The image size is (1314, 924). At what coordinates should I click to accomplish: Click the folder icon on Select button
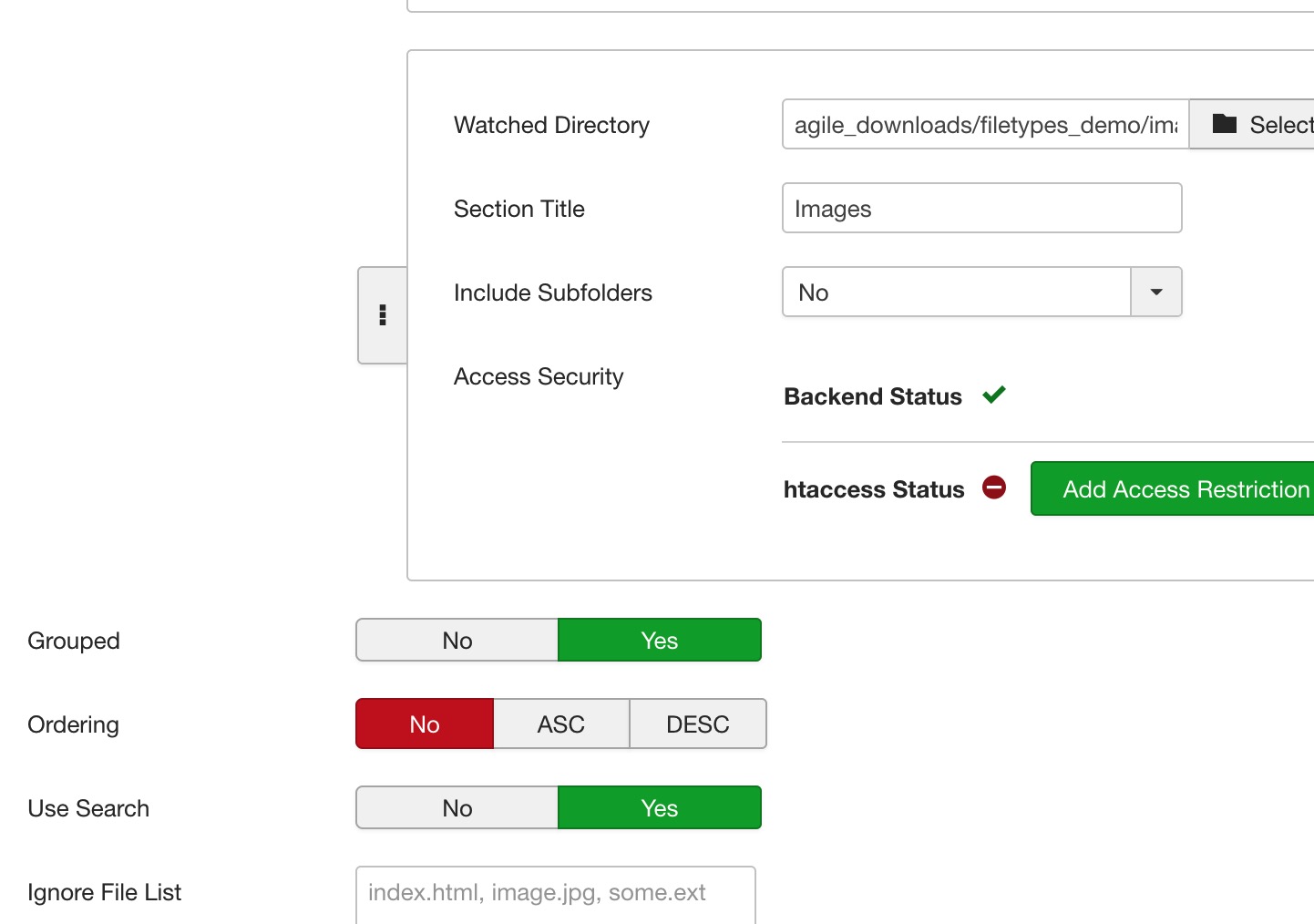[x=1225, y=124]
